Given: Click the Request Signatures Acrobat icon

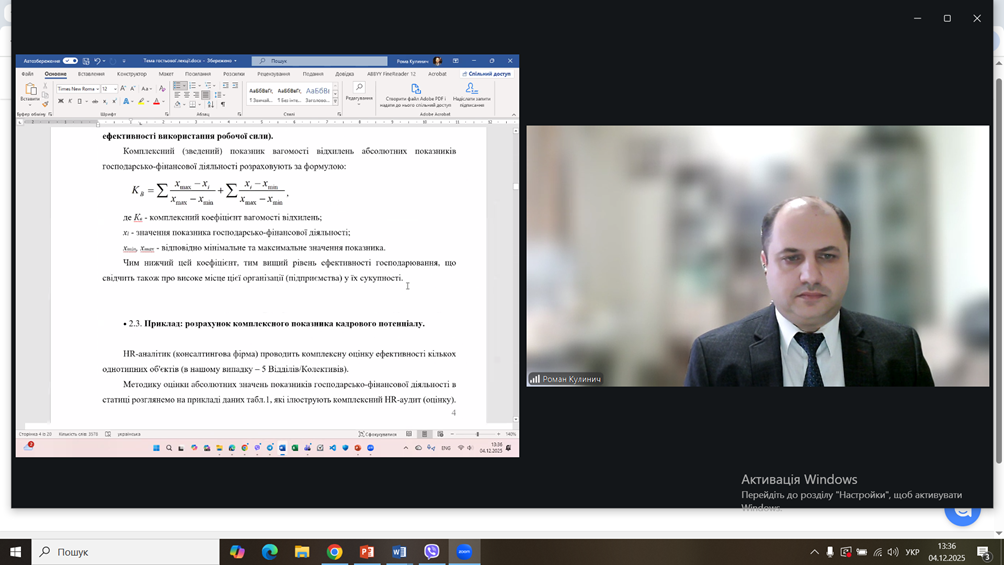Looking at the screenshot, I should (x=471, y=89).
